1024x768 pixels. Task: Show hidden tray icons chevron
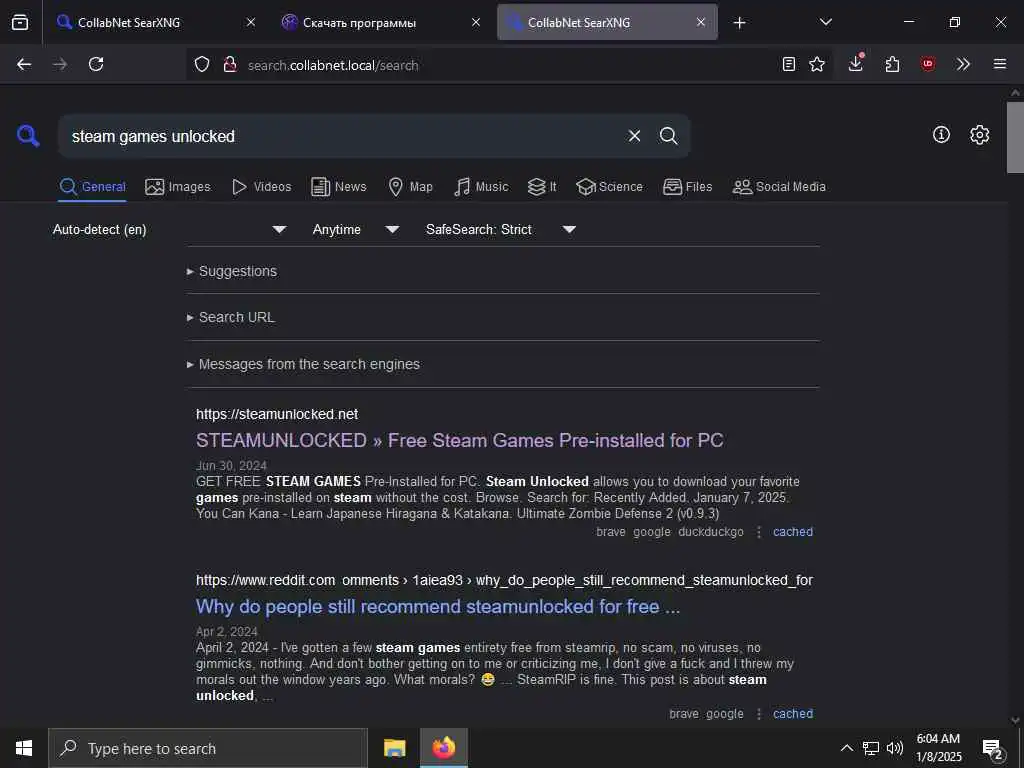click(x=846, y=748)
